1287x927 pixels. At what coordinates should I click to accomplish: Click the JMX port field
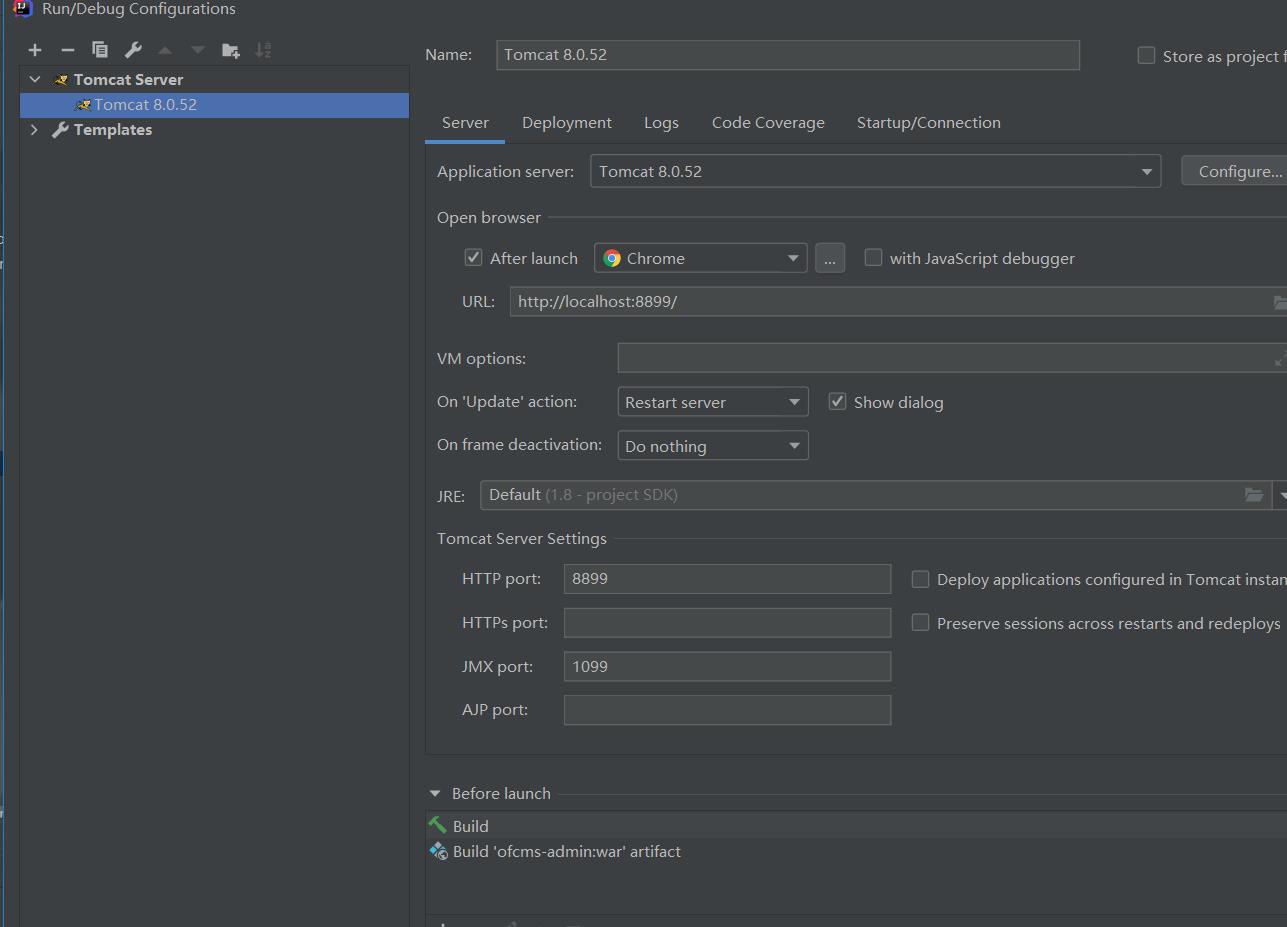(727, 667)
